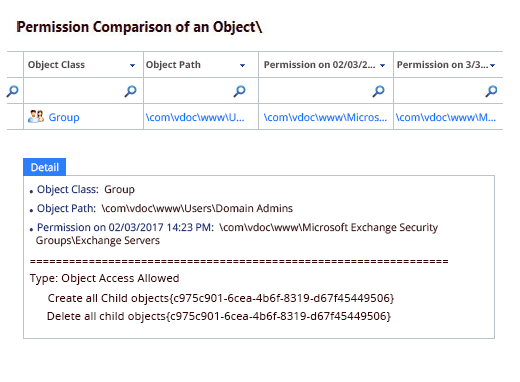Open the Object Class column dropdown
Screen dimensions: 520x382
[132, 65]
